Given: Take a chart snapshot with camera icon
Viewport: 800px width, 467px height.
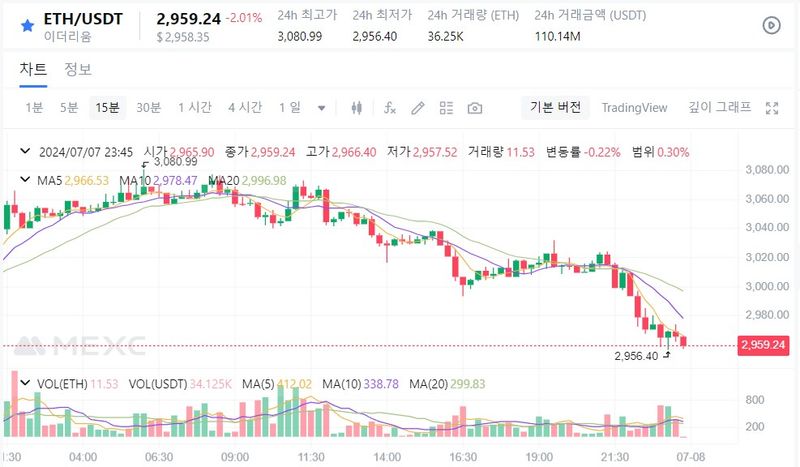Looking at the screenshot, I should point(475,108).
